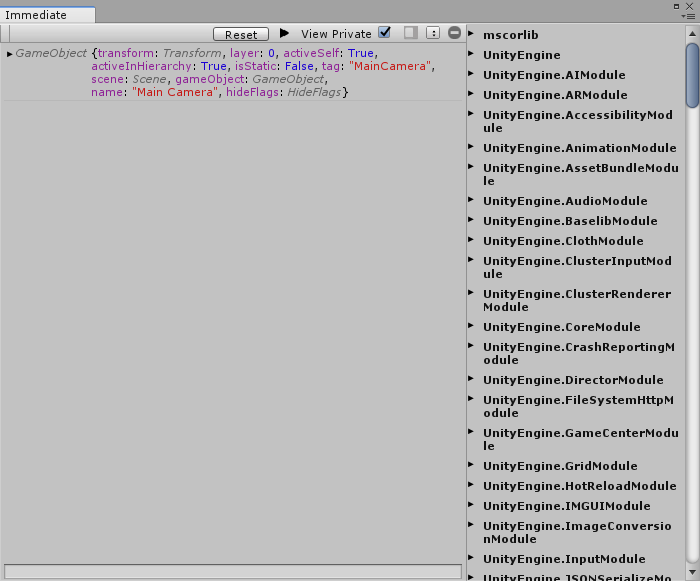Screen dimensions: 700x581
Task: Click the Scene value text
Action: (149, 79)
